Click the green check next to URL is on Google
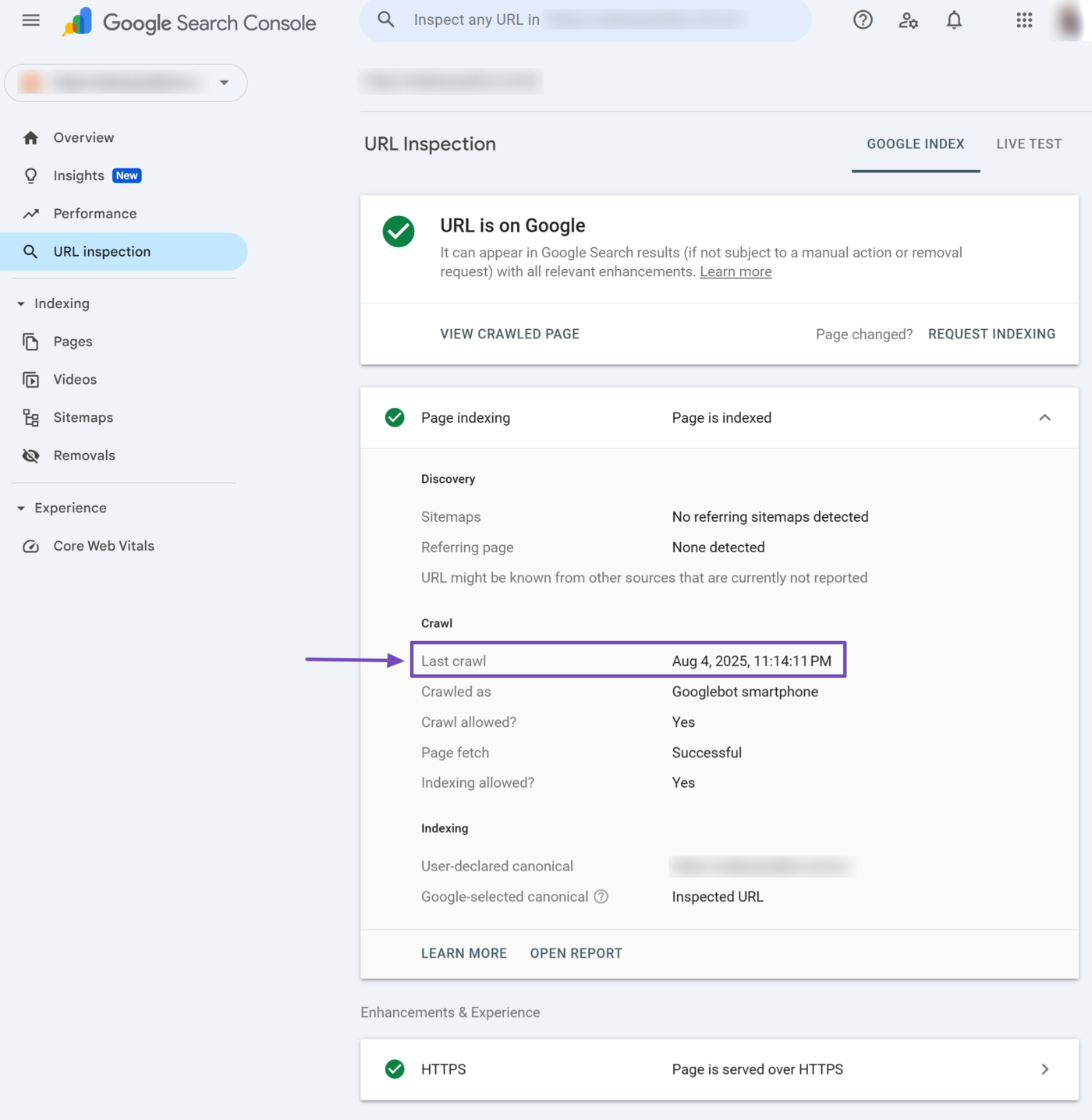The image size is (1092, 1120). [399, 232]
